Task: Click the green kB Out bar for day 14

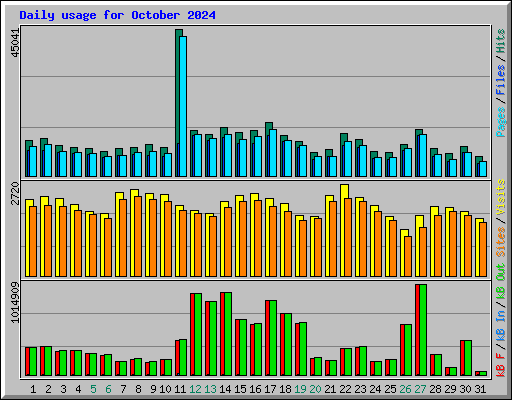Action: pos(228,334)
